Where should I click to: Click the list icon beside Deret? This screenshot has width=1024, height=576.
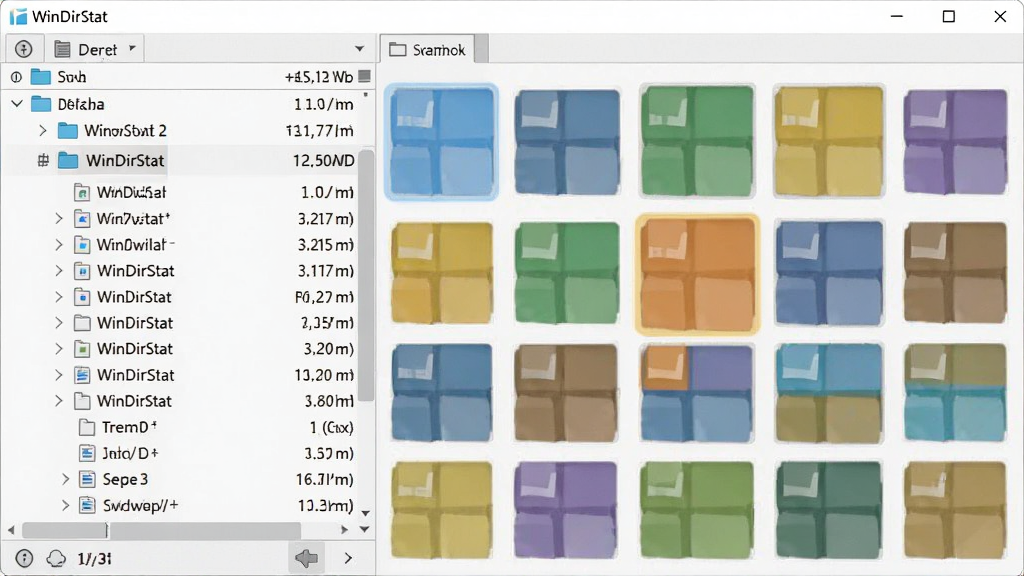coord(62,50)
